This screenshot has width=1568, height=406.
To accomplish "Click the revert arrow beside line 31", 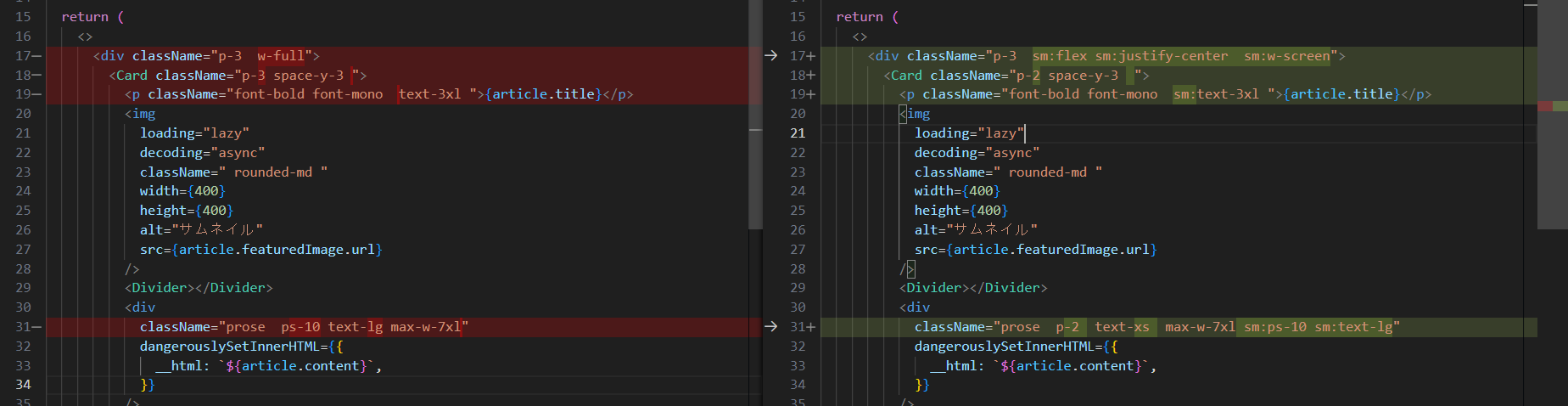I will pos(770,327).
